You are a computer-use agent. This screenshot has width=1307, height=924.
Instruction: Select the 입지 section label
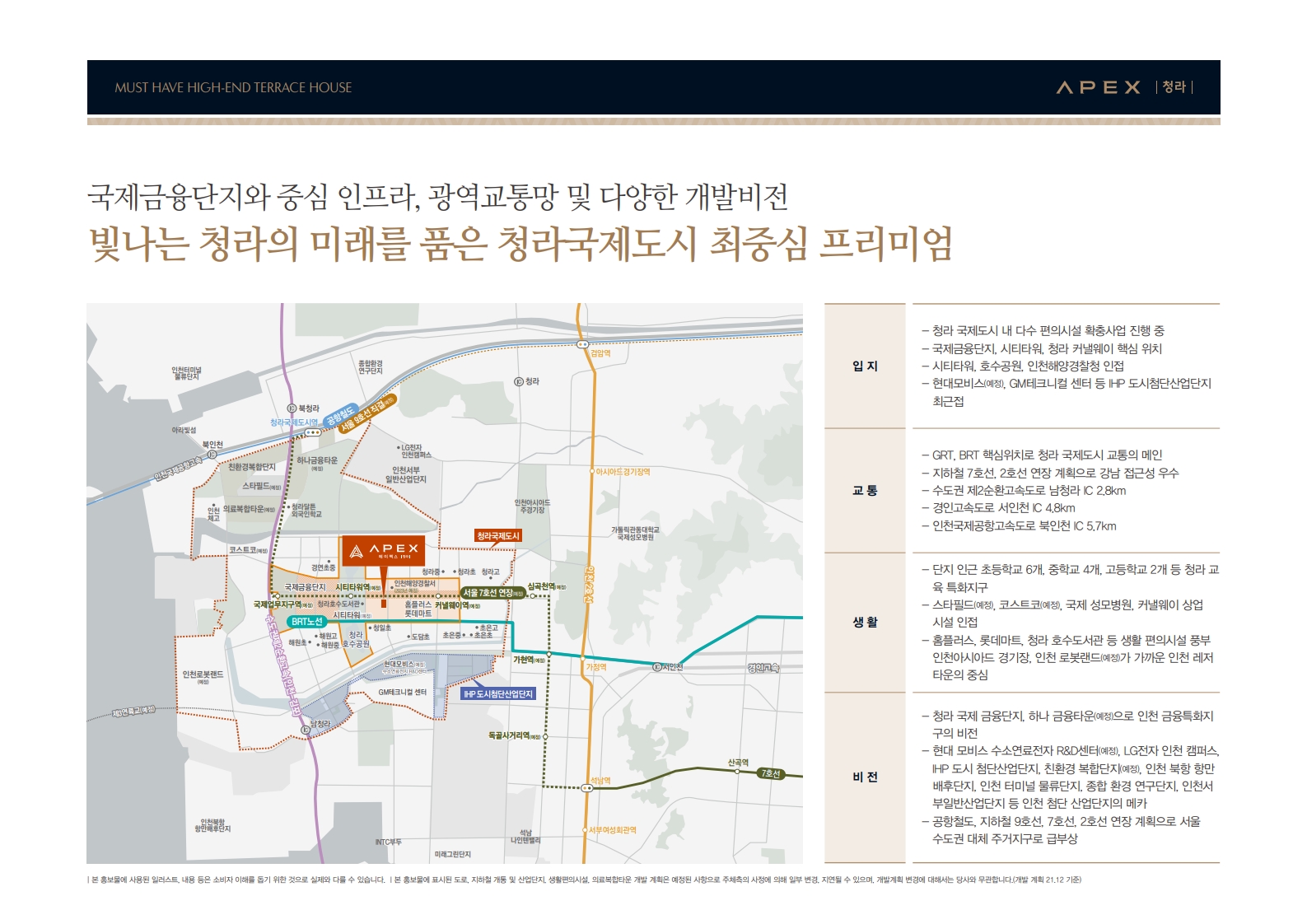click(865, 366)
